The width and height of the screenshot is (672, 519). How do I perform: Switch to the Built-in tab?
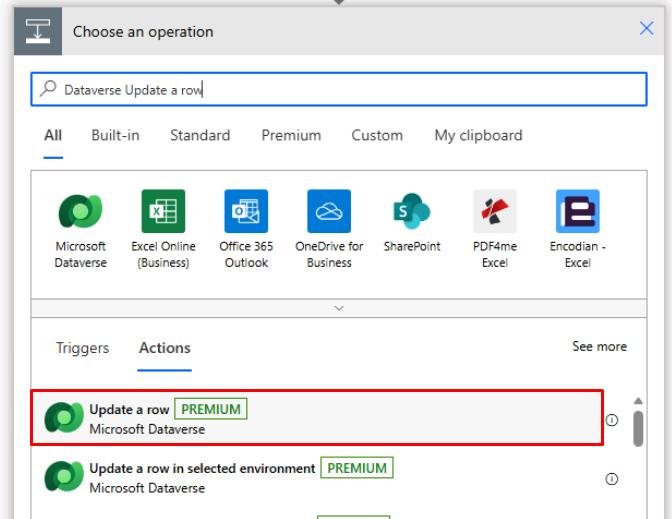pos(115,135)
